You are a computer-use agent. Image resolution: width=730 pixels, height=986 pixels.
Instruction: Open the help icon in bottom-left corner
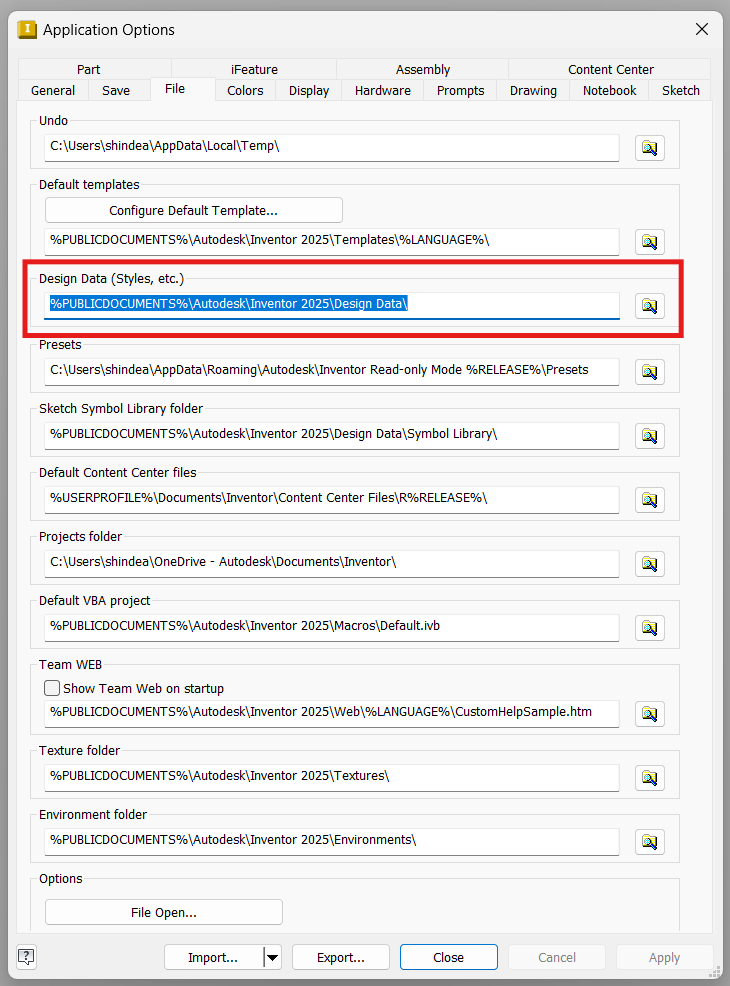pos(25,957)
